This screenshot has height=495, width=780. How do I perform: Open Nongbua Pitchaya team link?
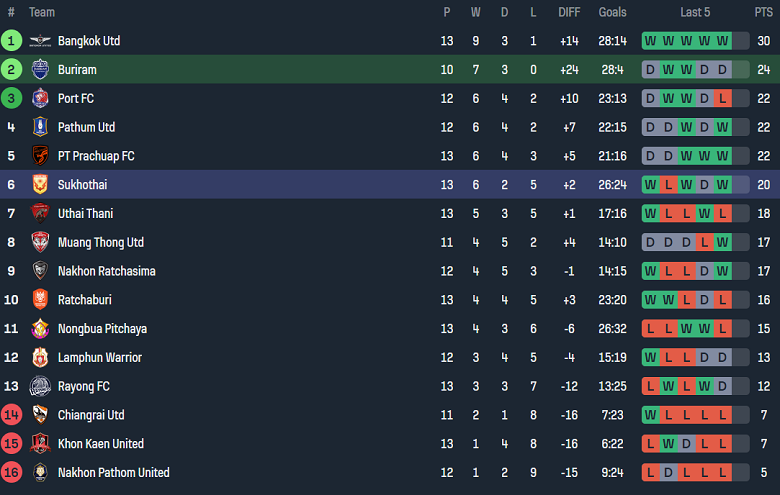103,329
